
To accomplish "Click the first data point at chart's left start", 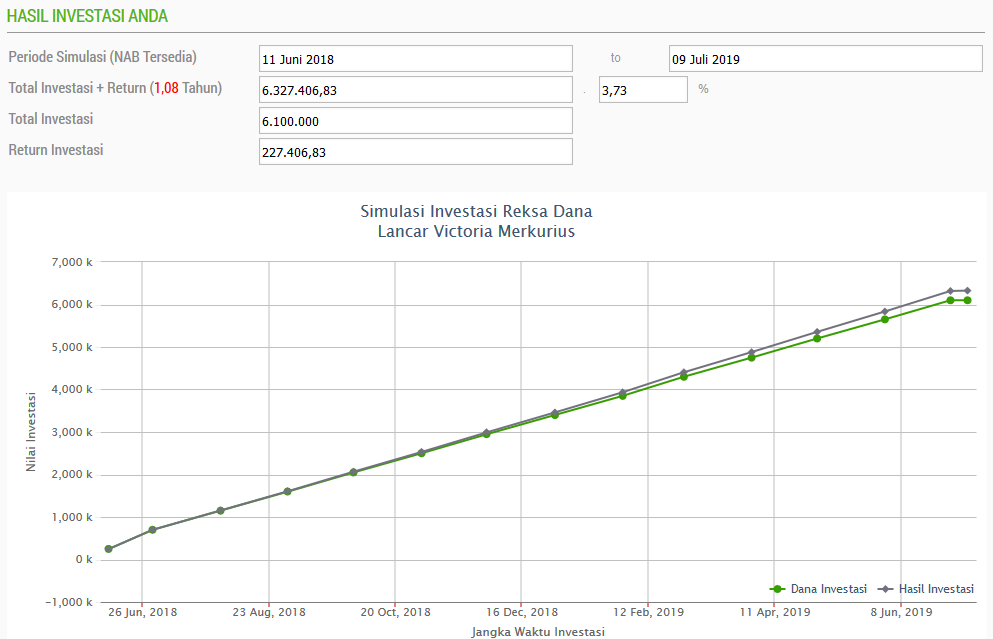I will tap(108, 549).
